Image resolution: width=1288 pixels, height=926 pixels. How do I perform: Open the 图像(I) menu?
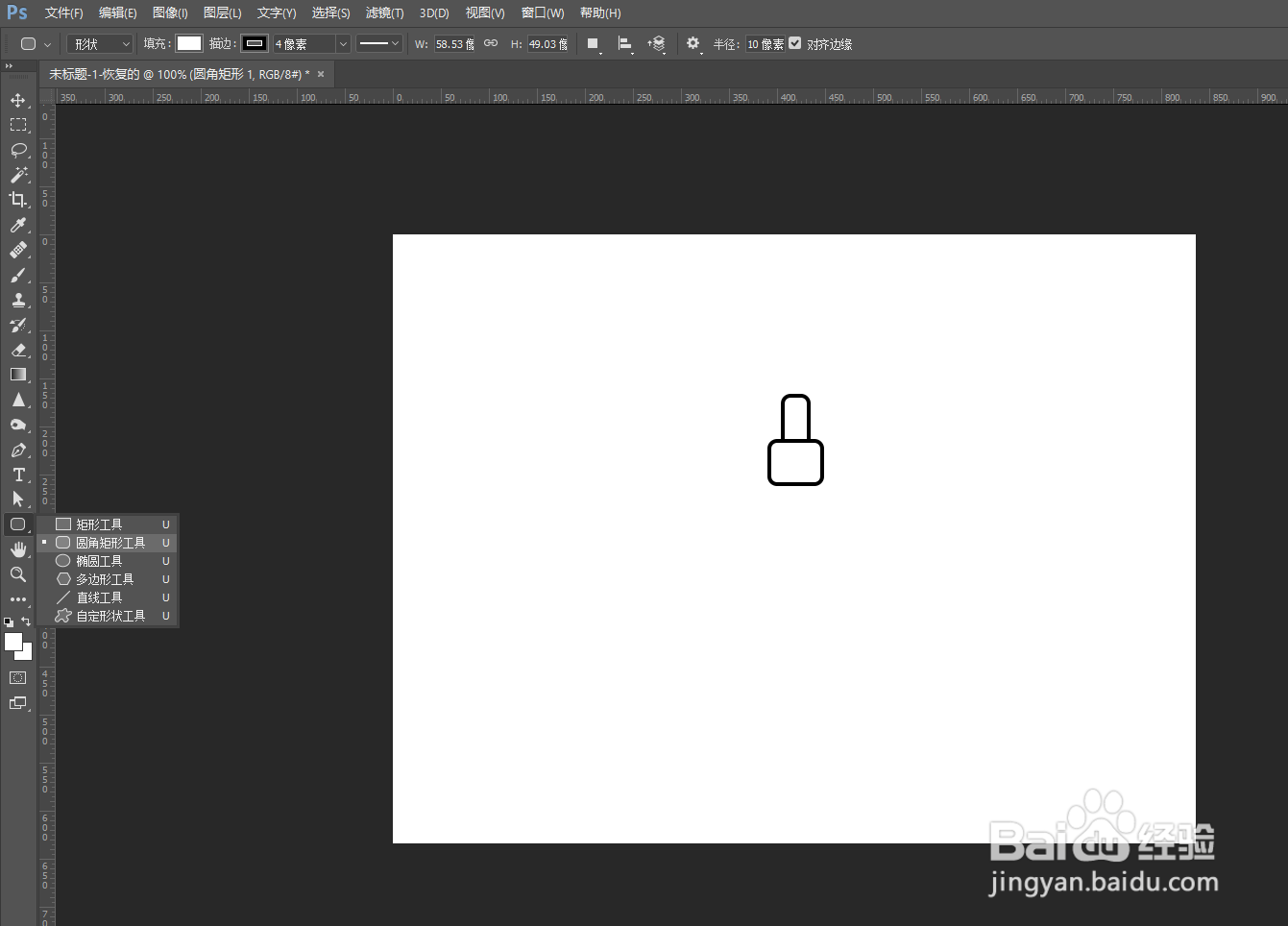tap(170, 12)
